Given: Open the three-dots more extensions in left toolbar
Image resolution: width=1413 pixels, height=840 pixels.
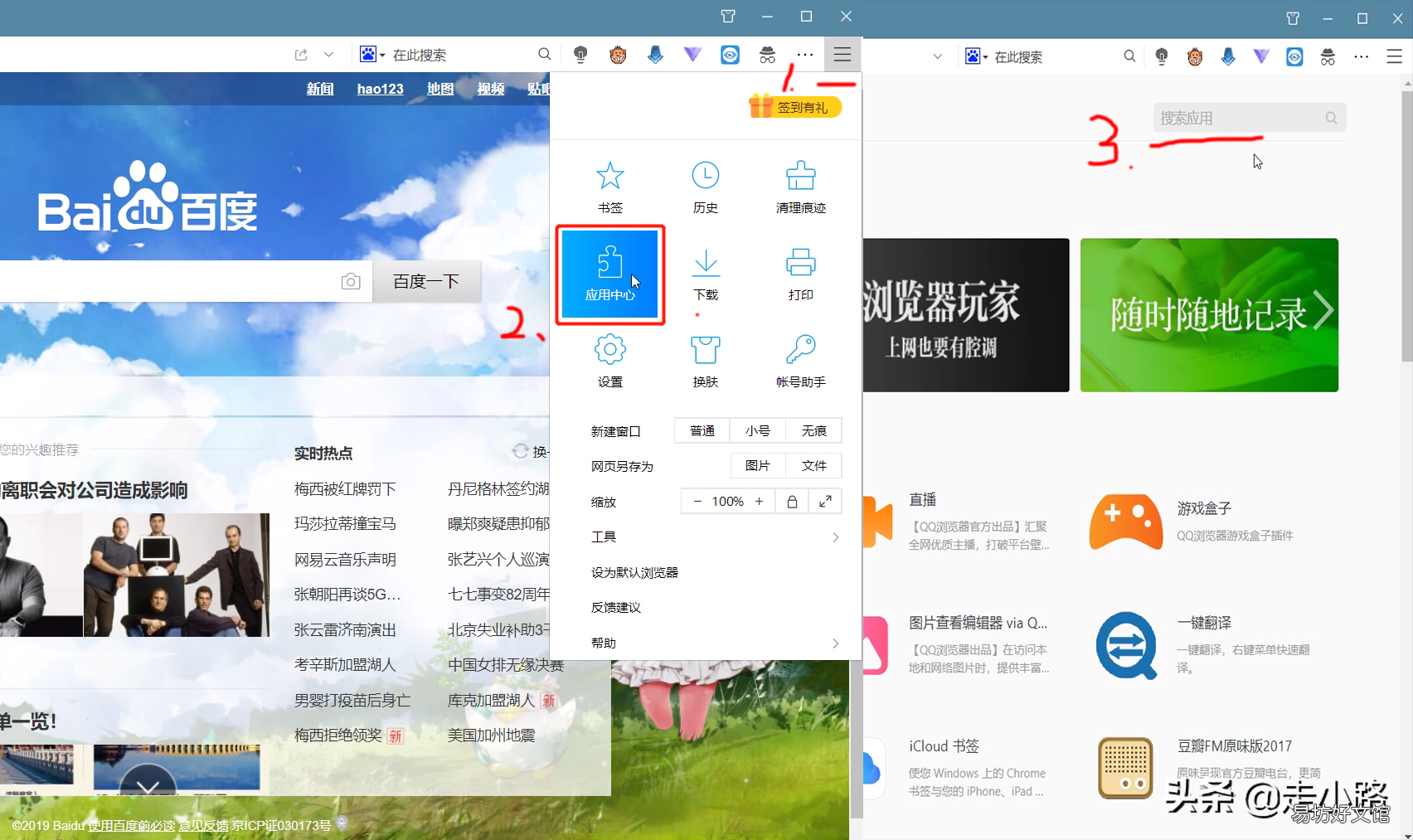Looking at the screenshot, I should (805, 55).
